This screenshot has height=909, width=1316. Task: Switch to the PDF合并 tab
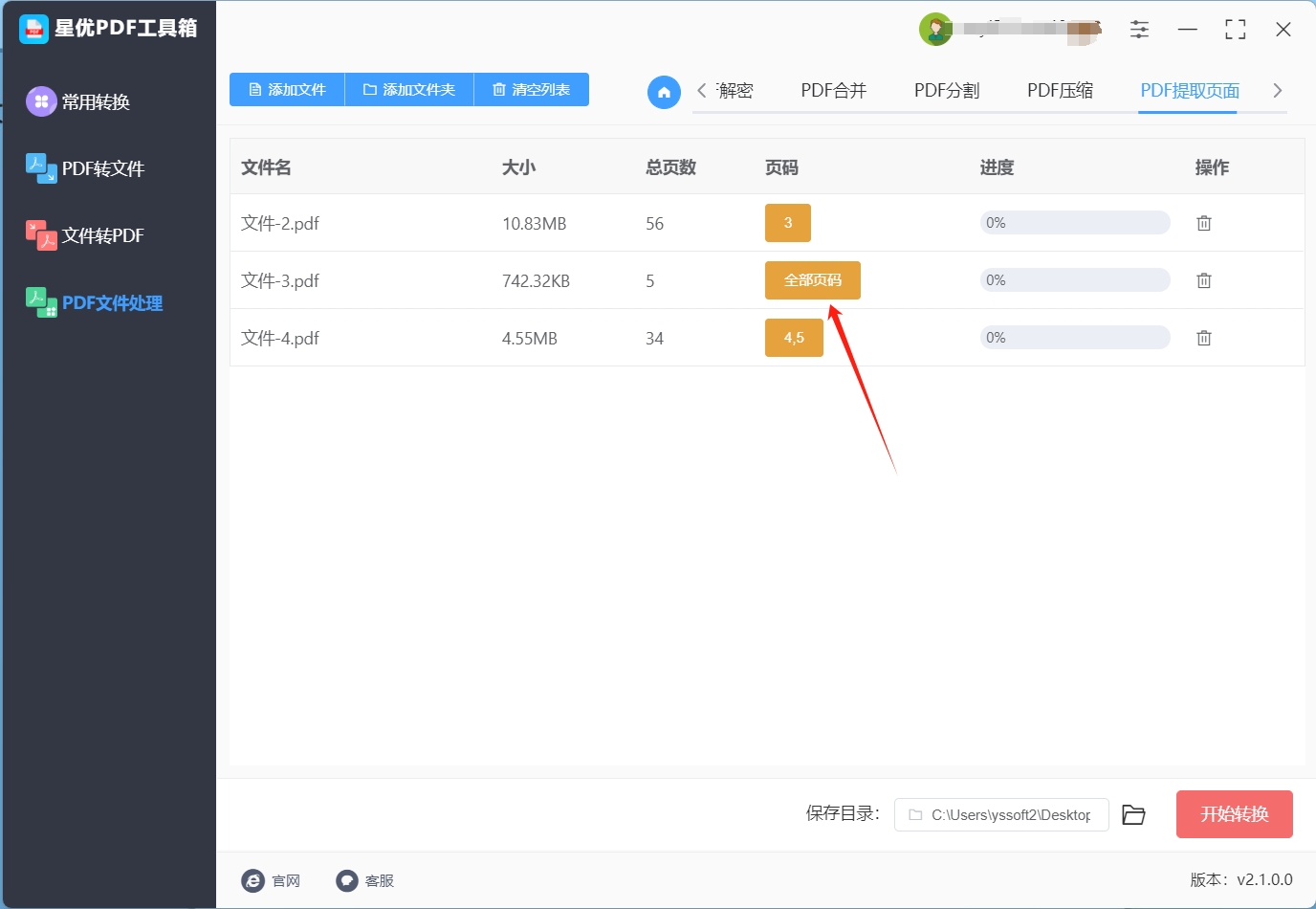pyautogui.click(x=833, y=91)
